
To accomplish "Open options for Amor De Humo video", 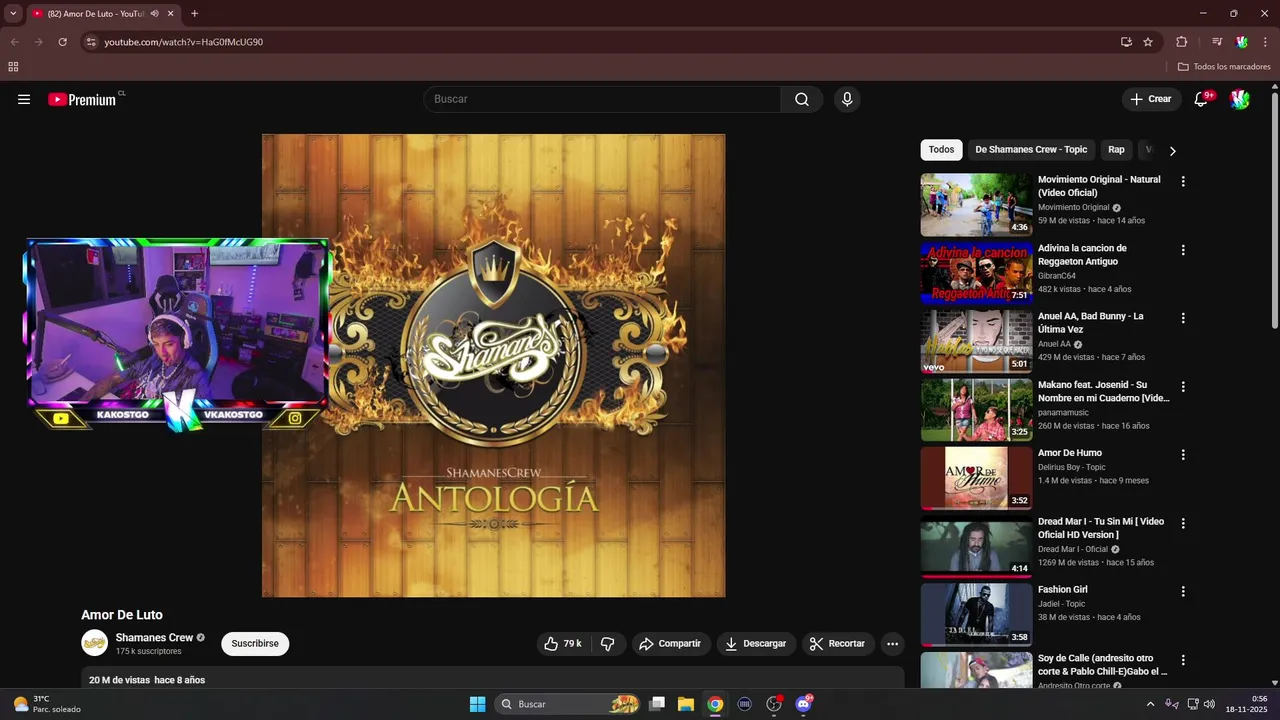I will click(1183, 454).
